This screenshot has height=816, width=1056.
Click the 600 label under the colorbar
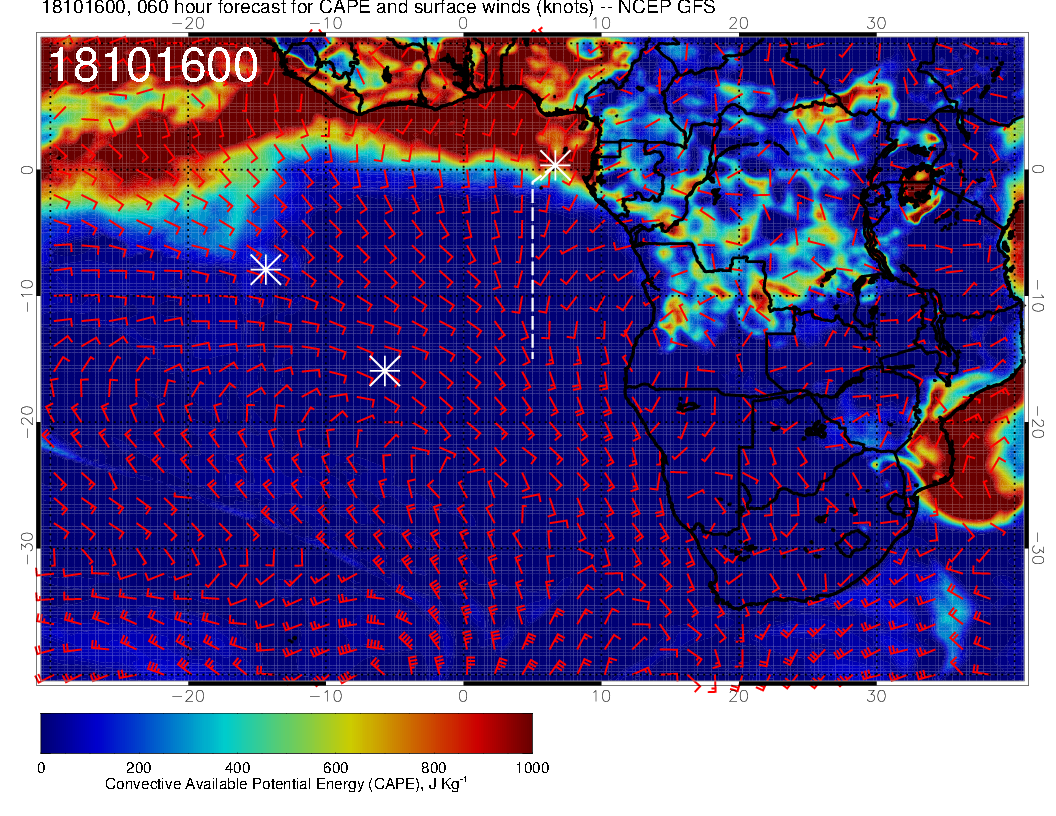click(x=335, y=767)
